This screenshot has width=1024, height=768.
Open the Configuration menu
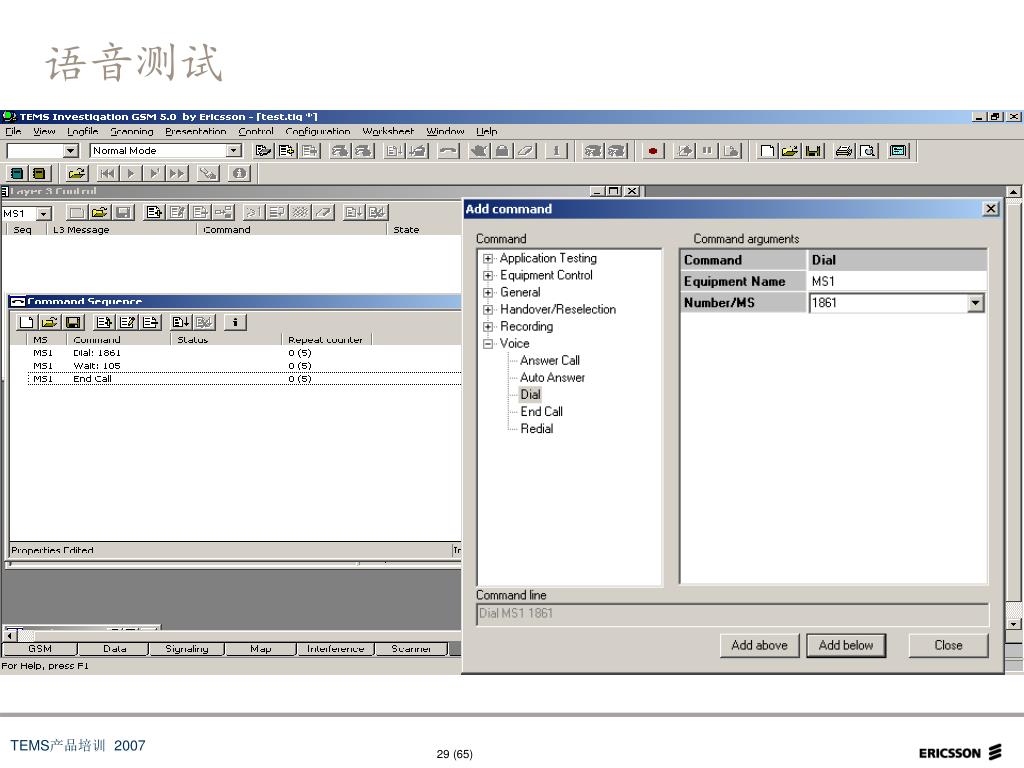(317, 131)
